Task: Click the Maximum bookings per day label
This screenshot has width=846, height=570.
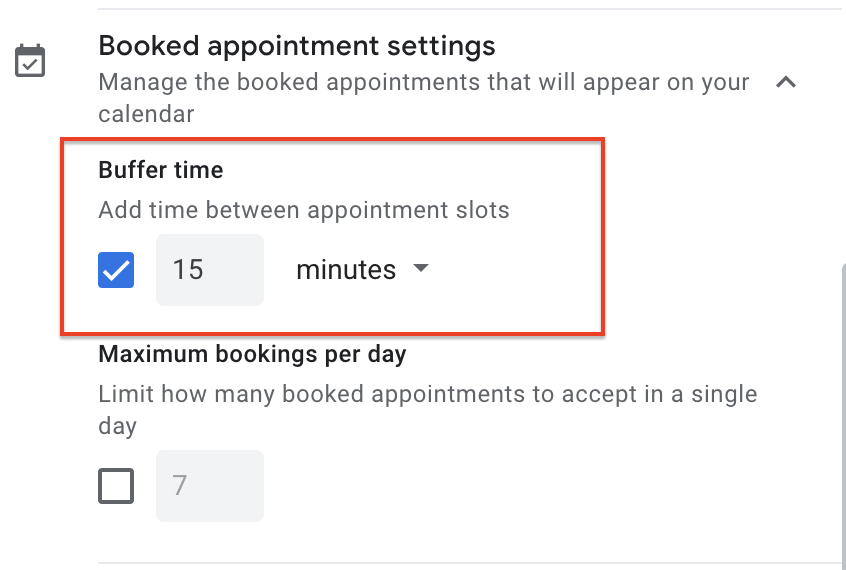Action: click(252, 354)
